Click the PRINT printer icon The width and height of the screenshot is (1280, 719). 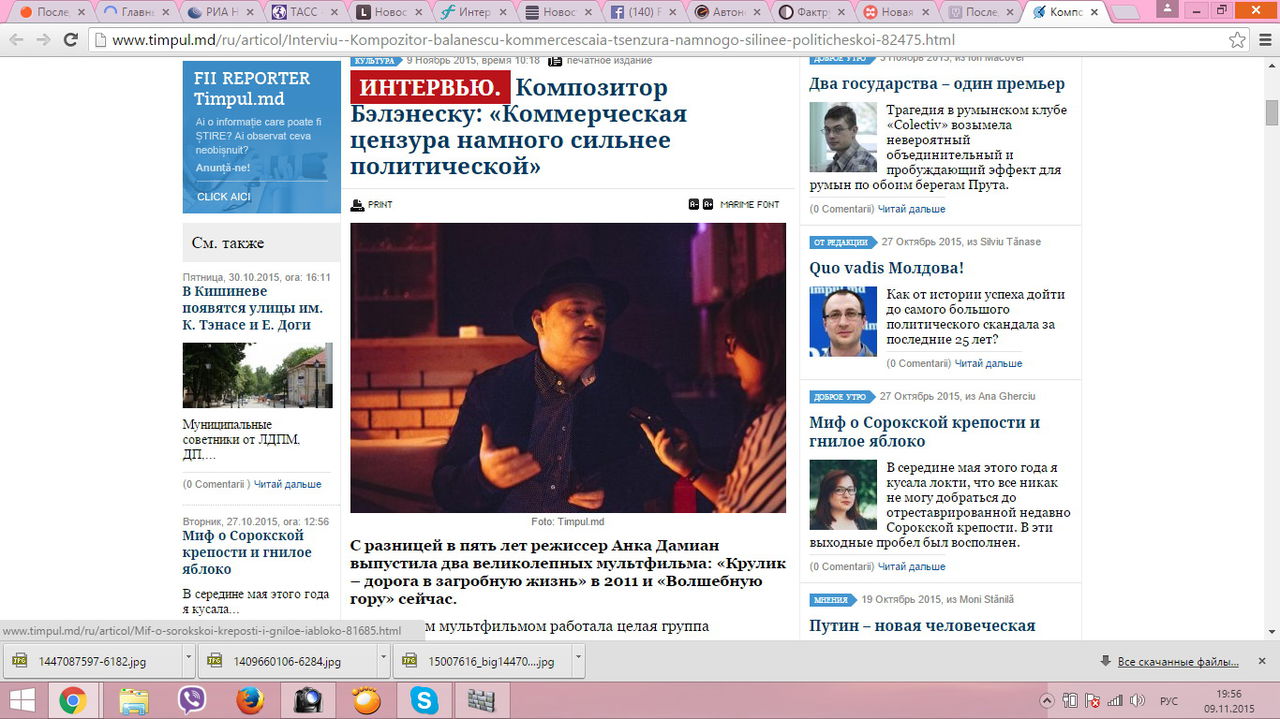358,205
